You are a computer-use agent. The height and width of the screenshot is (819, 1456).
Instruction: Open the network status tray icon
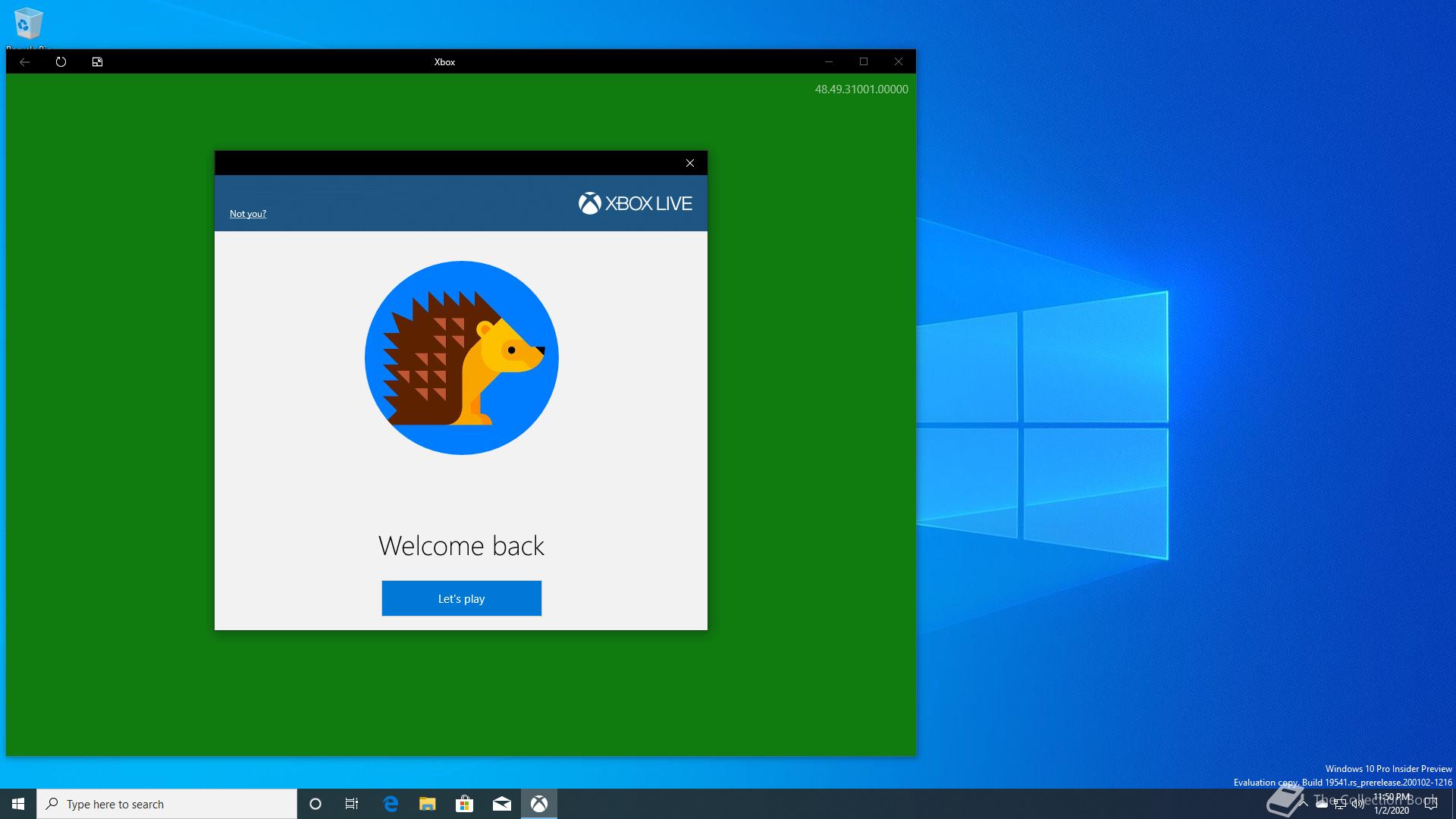pos(1340,804)
